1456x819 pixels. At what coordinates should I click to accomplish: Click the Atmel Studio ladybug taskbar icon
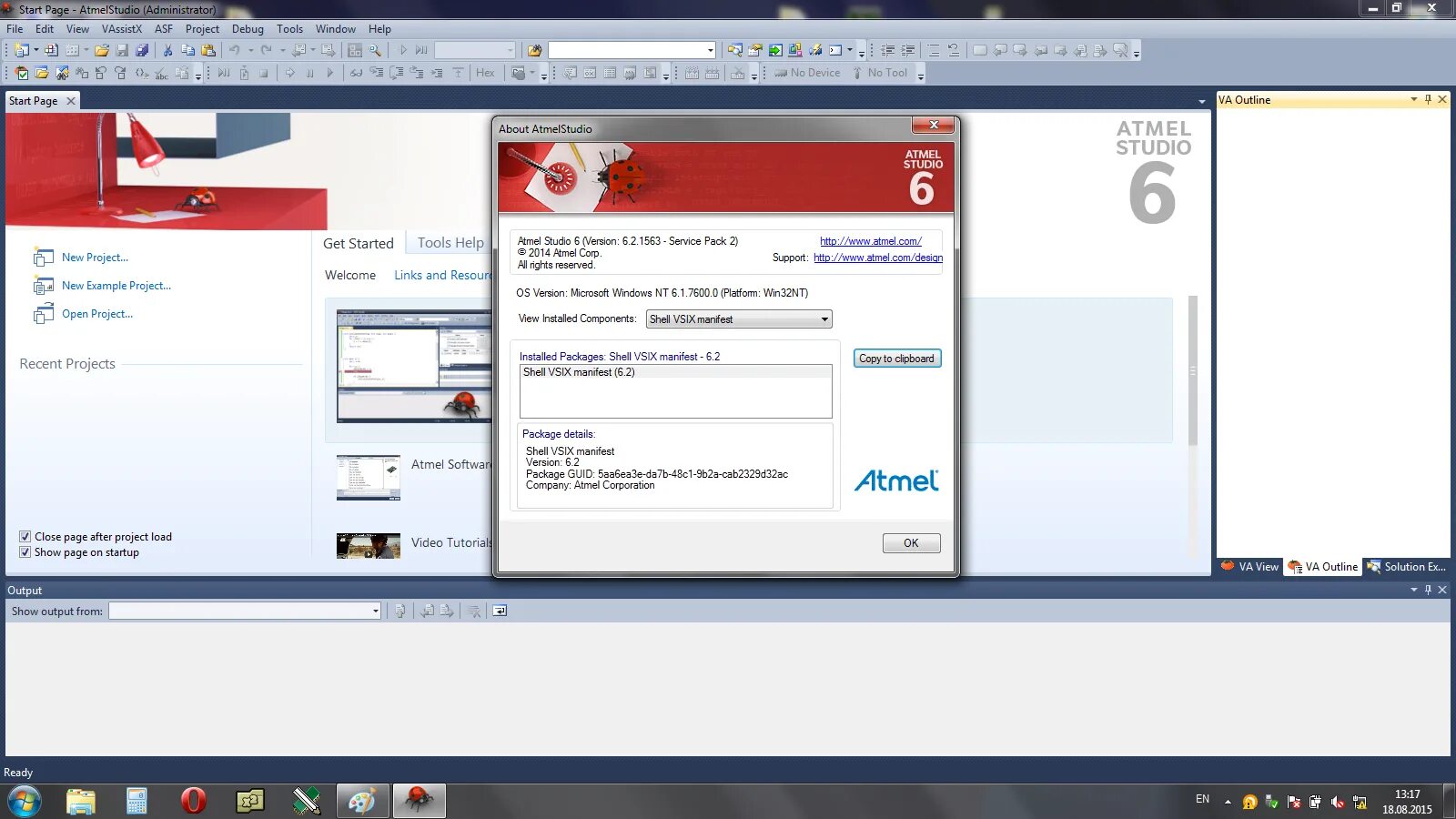(x=419, y=801)
